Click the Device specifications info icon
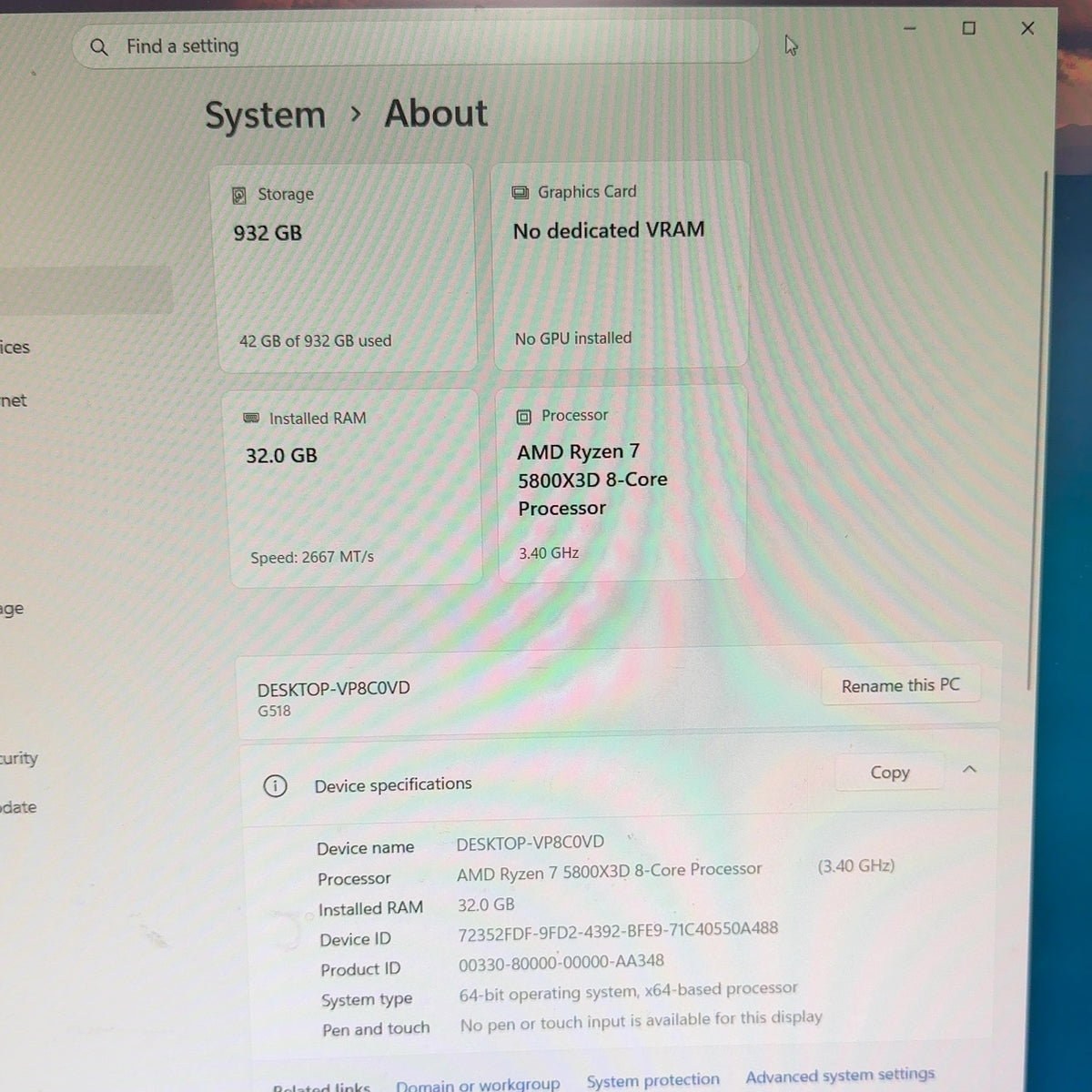This screenshot has width=1092, height=1092. (x=275, y=785)
